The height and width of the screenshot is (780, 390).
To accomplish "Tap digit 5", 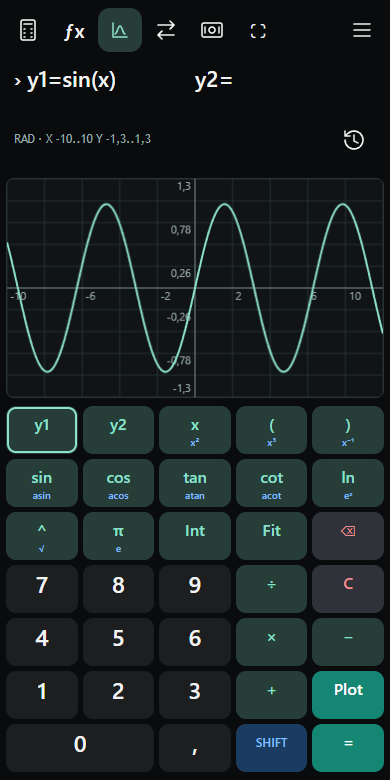I will 118,642.
